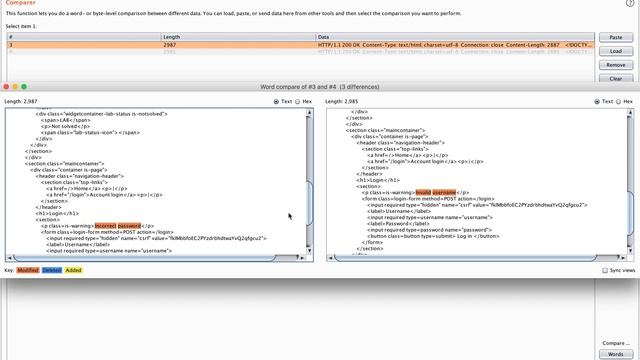Click left pane scroll down arrow
Image resolution: width=640 pixels, height=360 pixels.
coord(309,250)
